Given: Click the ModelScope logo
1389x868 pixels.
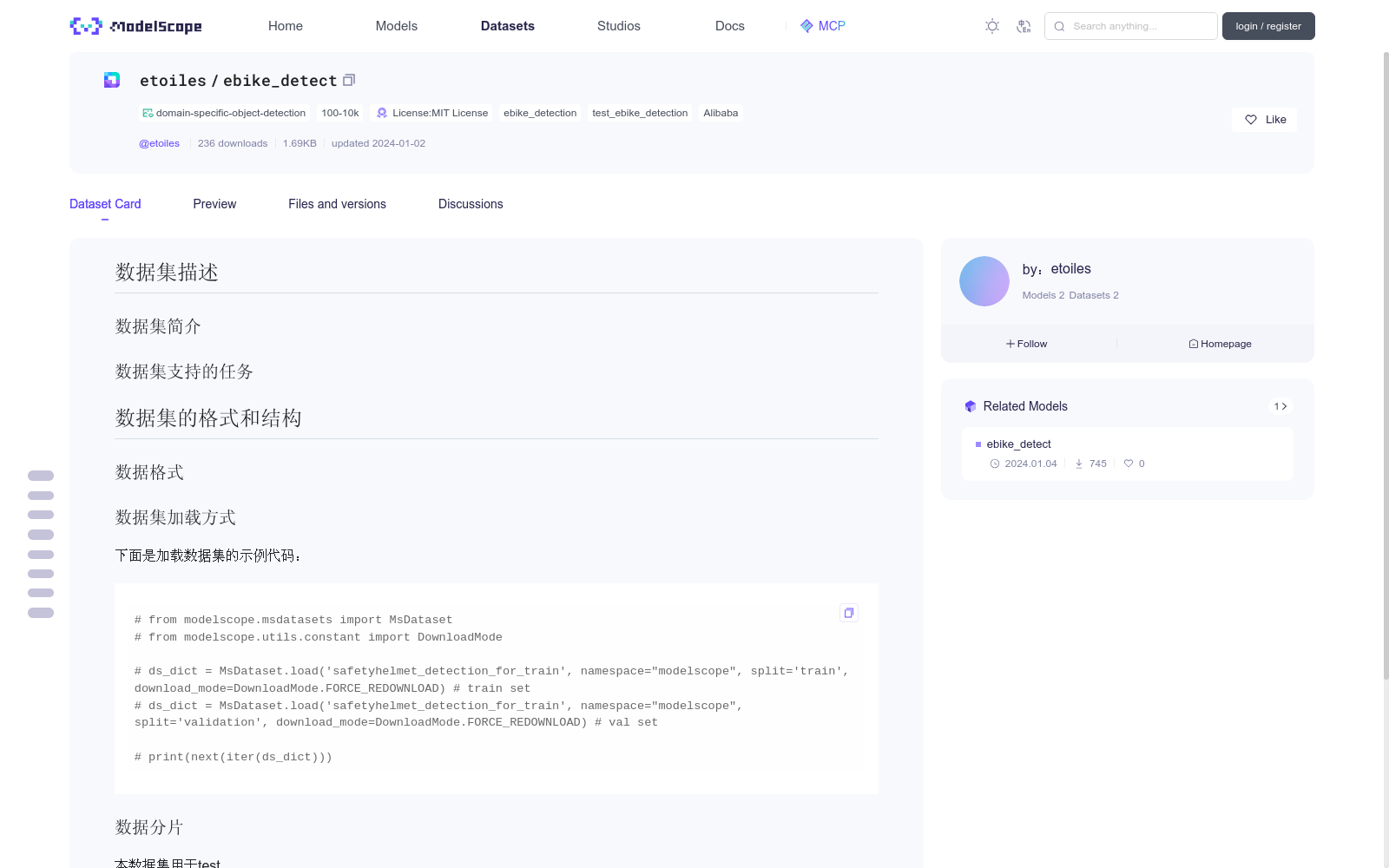Looking at the screenshot, I should [x=136, y=26].
